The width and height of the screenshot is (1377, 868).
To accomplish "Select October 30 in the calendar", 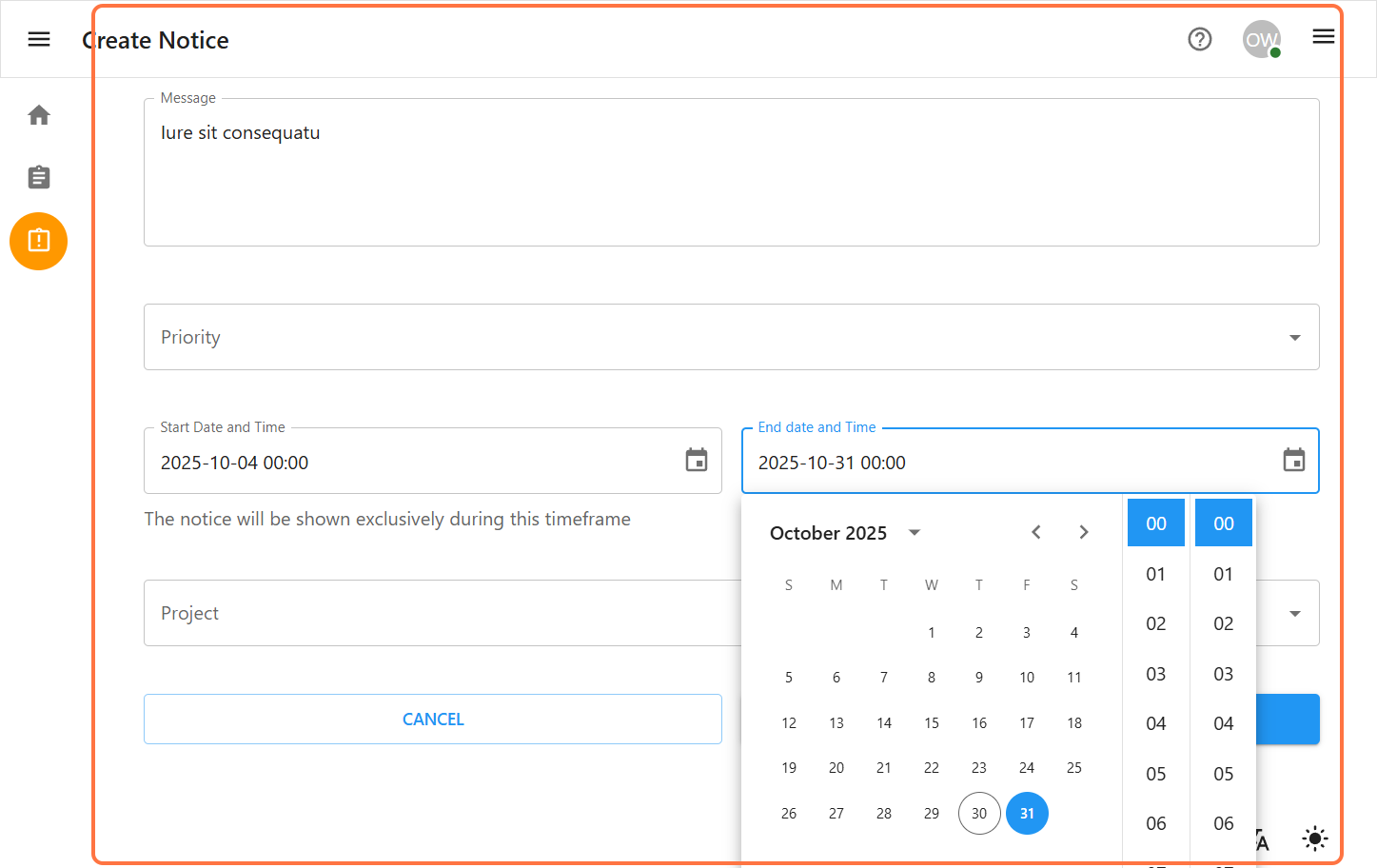I will pos(979,813).
